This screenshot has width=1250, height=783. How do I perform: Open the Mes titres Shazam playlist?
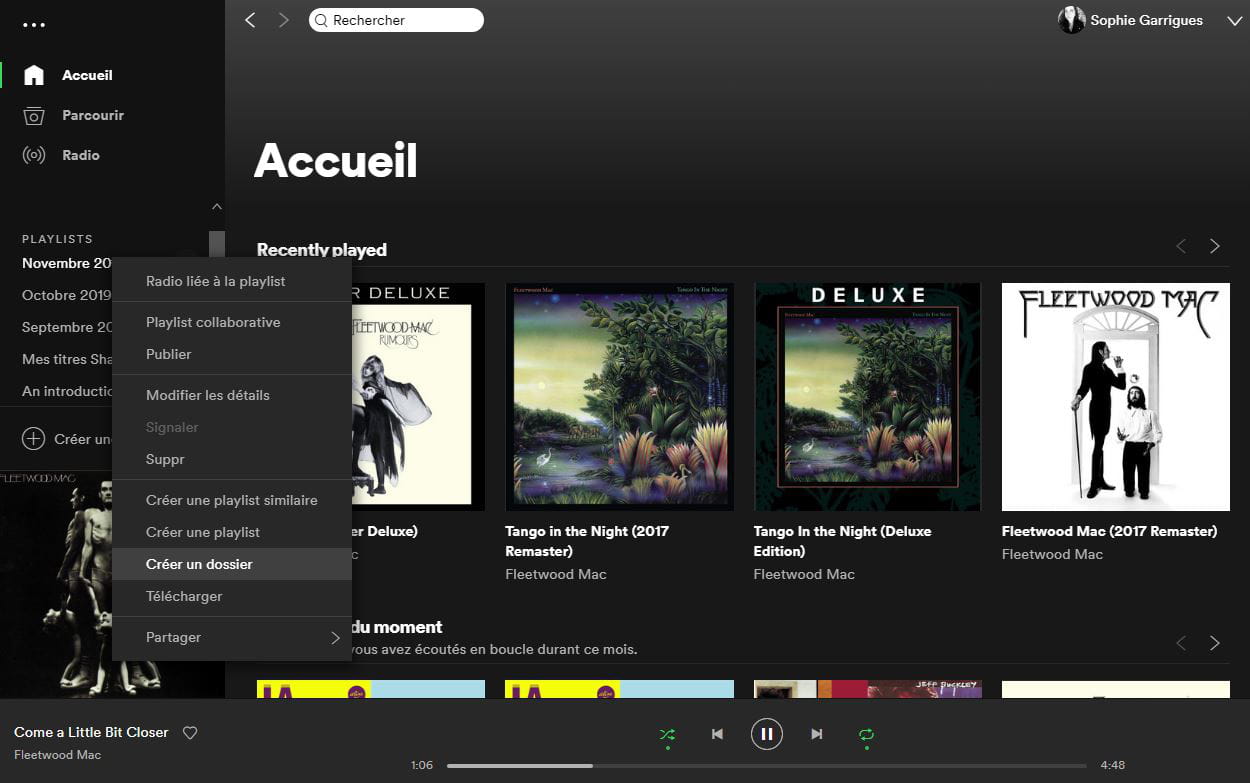pos(67,359)
